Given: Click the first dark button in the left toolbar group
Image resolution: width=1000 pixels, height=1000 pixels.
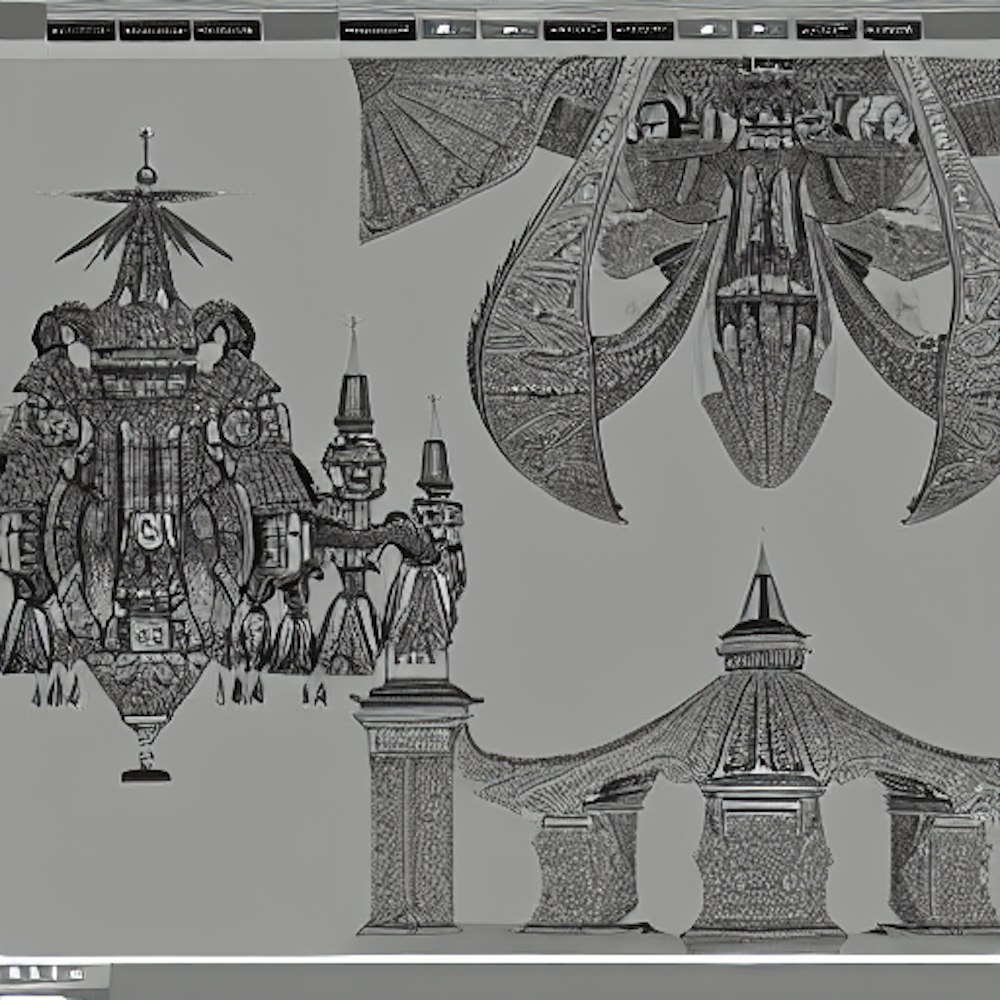Looking at the screenshot, I should pyautogui.click(x=80, y=30).
